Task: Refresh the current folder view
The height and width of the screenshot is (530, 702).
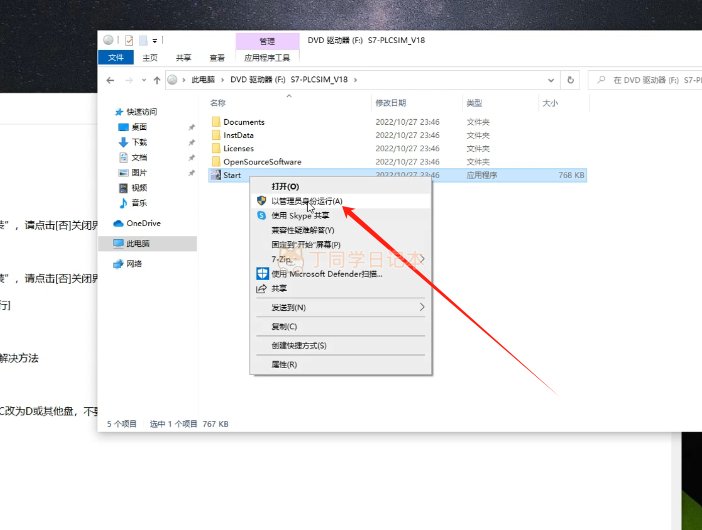Action: click(x=570, y=80)
